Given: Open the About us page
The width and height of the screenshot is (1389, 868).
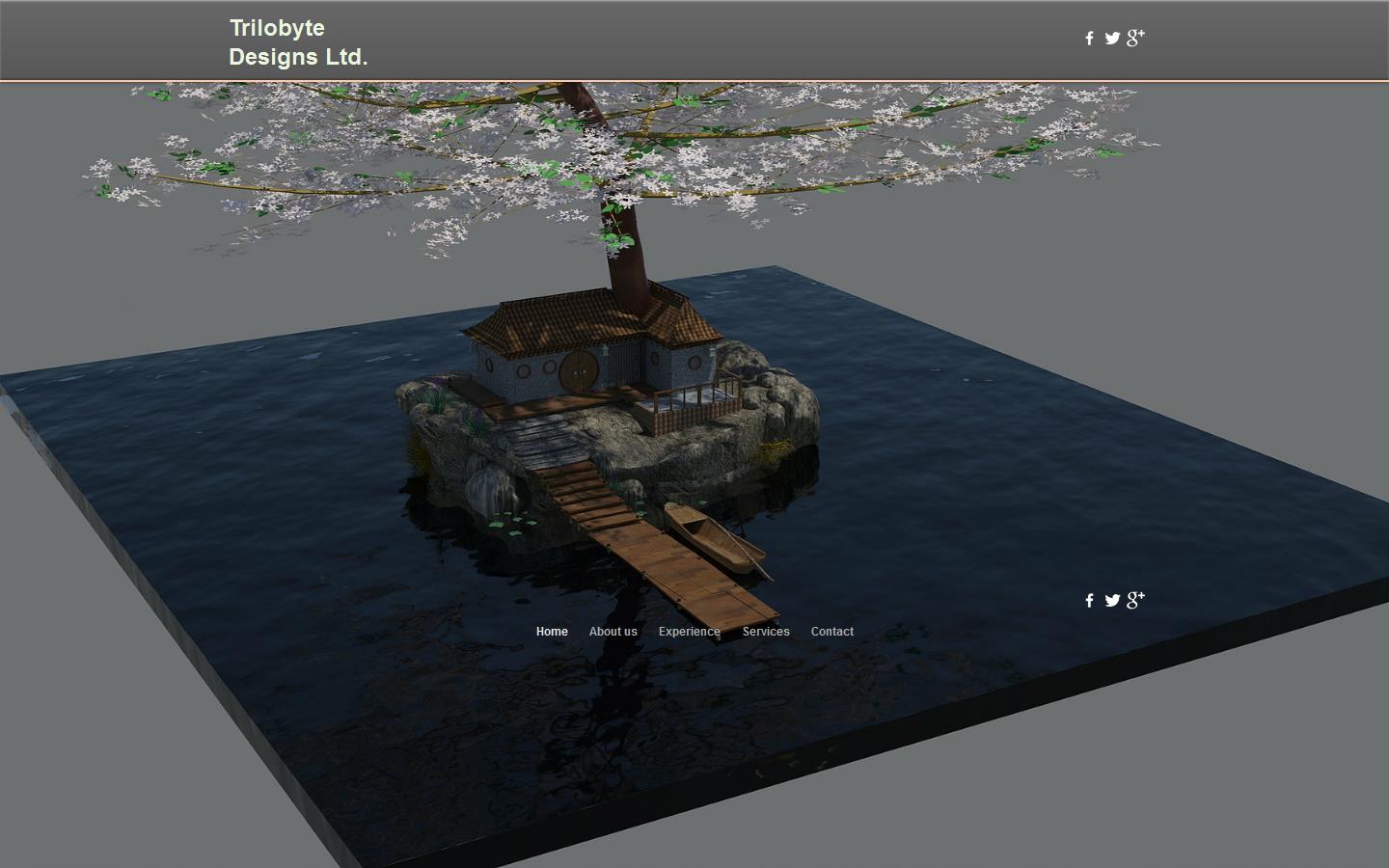Looking at the screenshot, I should pos(613,632).
